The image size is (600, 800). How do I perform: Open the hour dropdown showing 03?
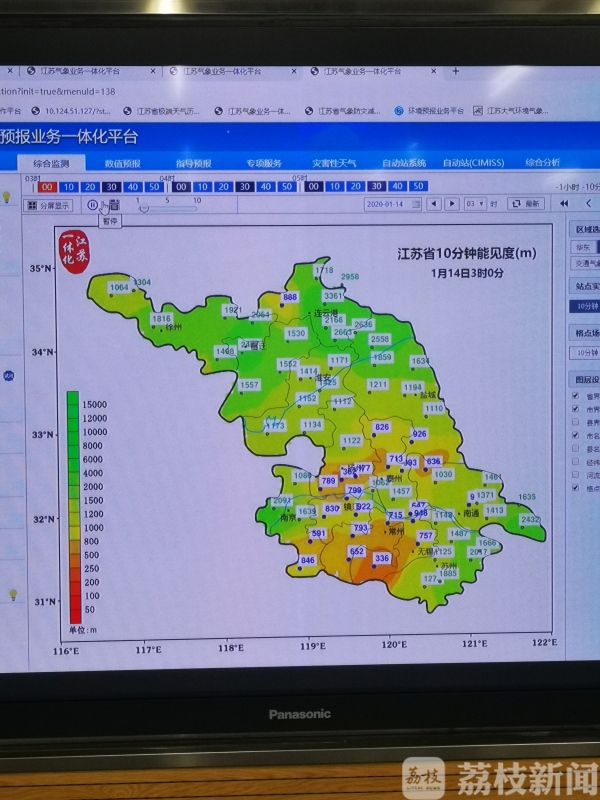[474, 204]
